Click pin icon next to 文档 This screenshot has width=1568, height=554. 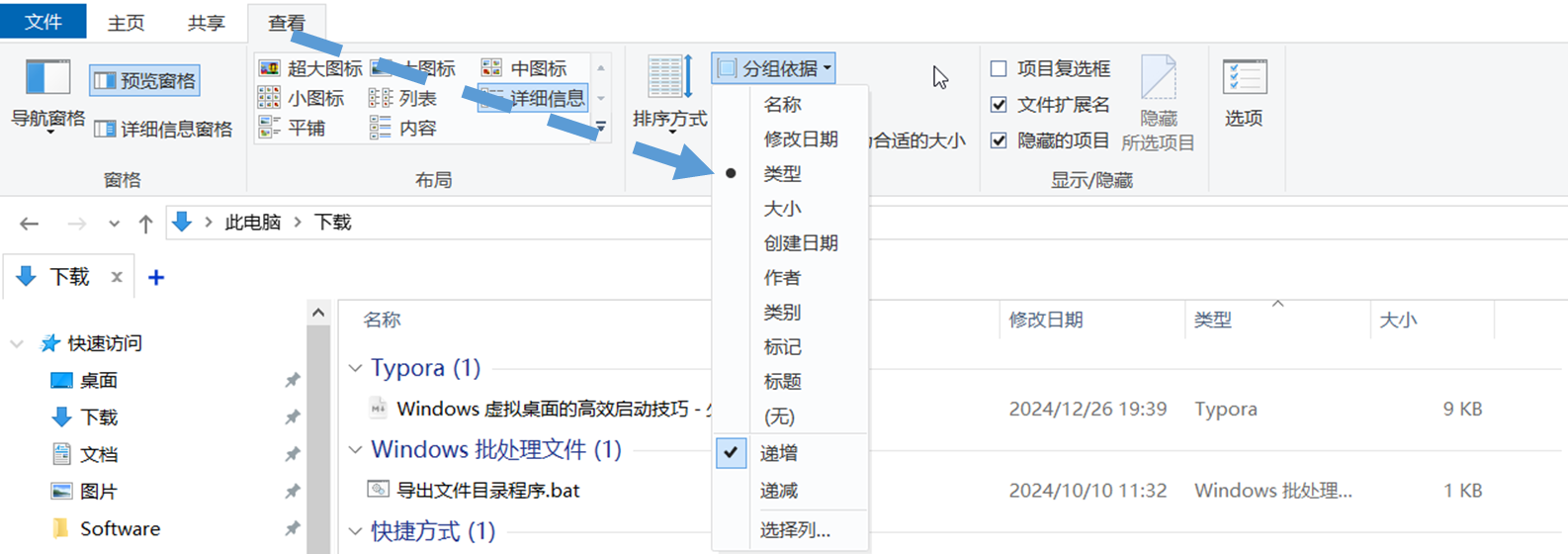coord(292,454)
